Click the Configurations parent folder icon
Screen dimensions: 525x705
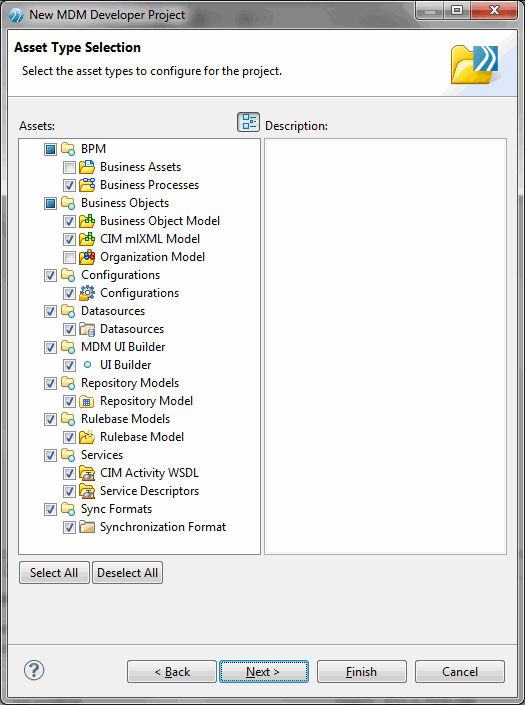(x=68, y=275)
